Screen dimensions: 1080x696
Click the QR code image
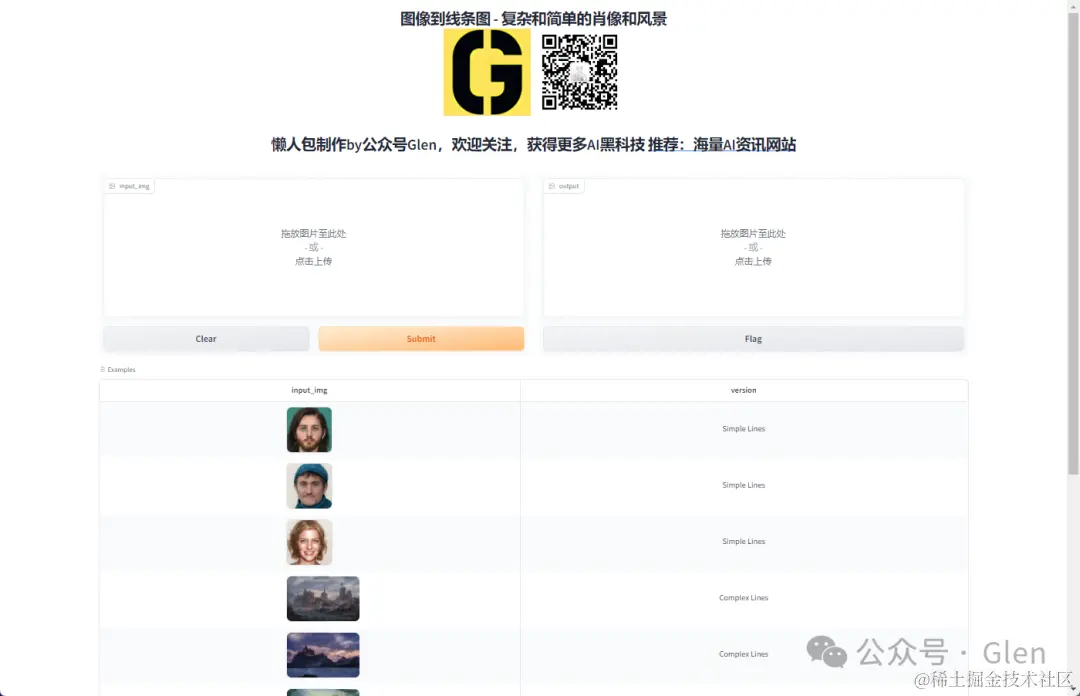click(x=579, y=72)
